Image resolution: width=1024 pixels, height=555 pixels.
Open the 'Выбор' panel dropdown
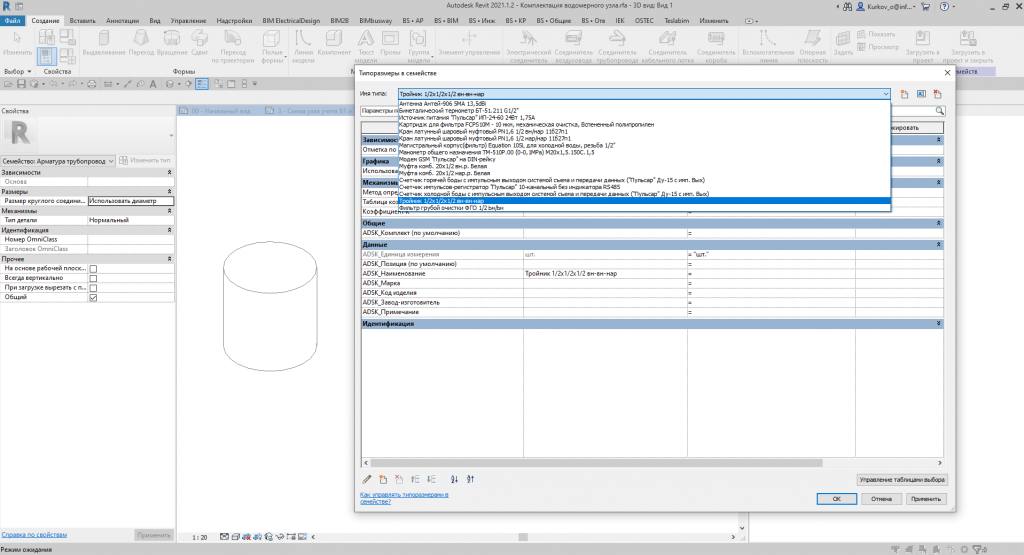point(18,71)
